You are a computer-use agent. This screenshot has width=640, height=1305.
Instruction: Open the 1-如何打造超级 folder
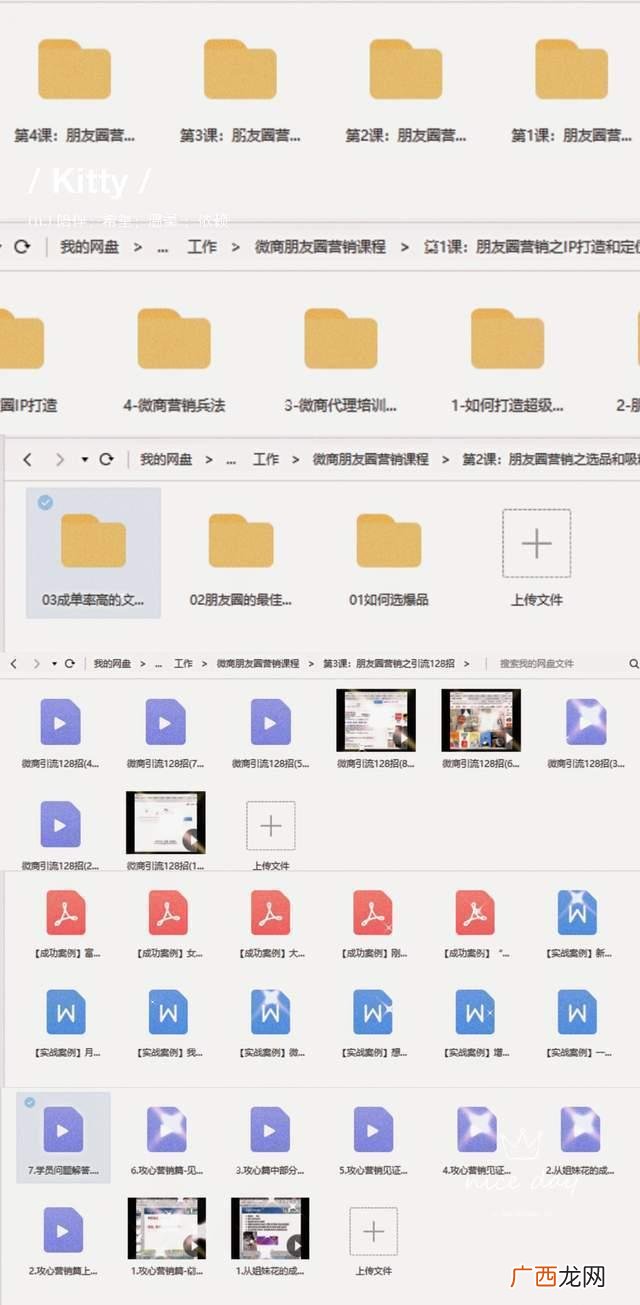pyautogui.click(x=507, y=339)
